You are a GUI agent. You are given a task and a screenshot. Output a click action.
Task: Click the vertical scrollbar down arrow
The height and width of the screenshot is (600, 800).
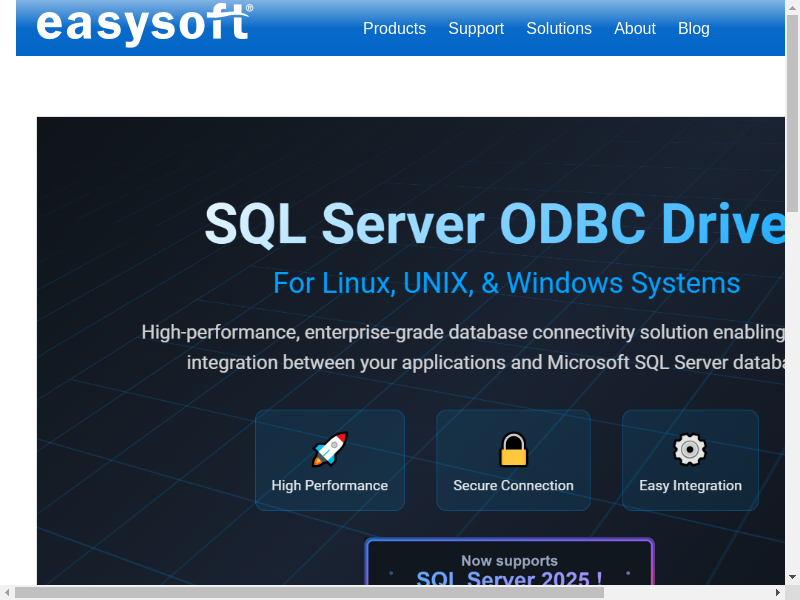(x=792, y=577)
